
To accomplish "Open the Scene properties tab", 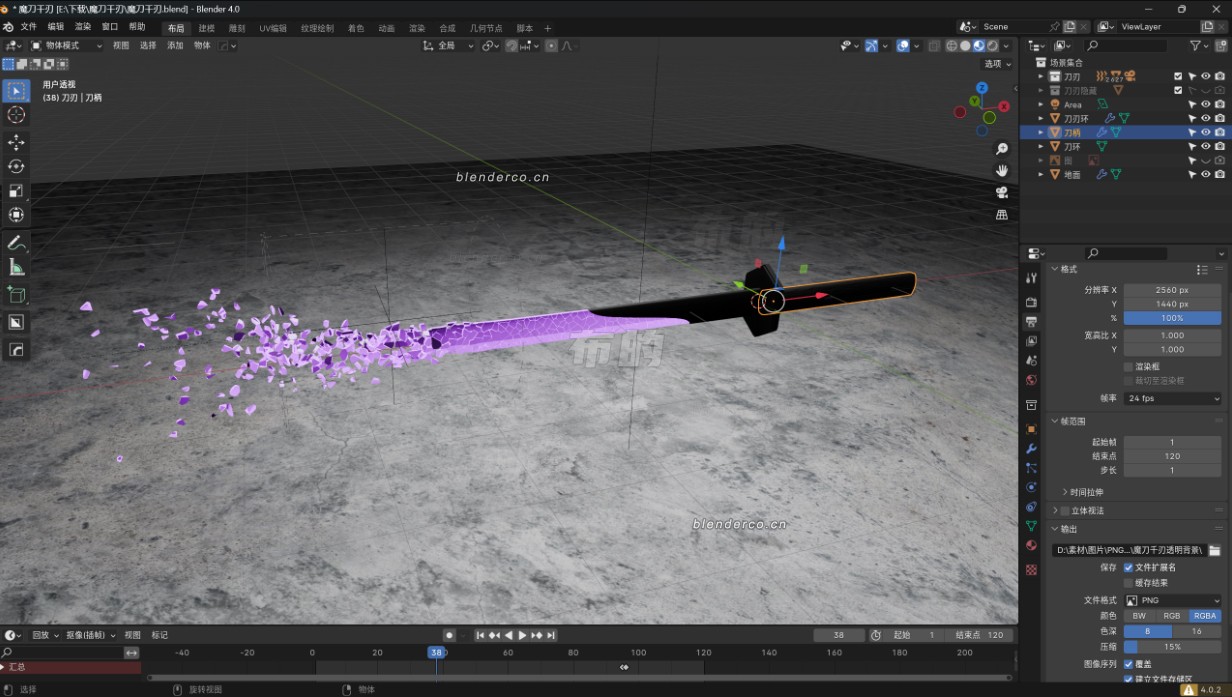I will click(x=1031, y=361).
